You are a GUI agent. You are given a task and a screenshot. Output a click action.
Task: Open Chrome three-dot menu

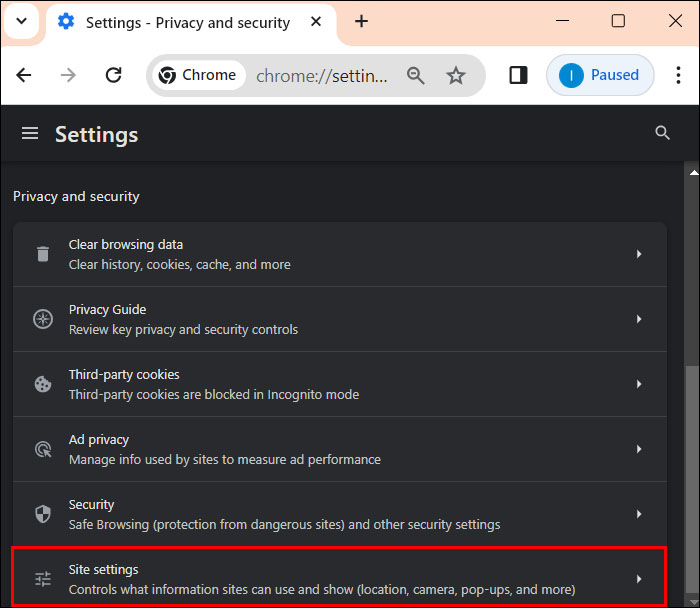pyautogui.click(x=678, y=75)
